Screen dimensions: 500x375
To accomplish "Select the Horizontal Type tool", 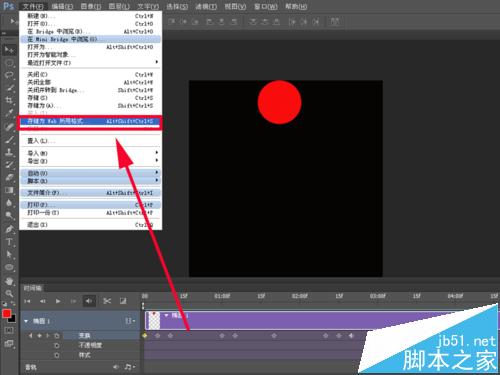I will click(x=9, y=242).
